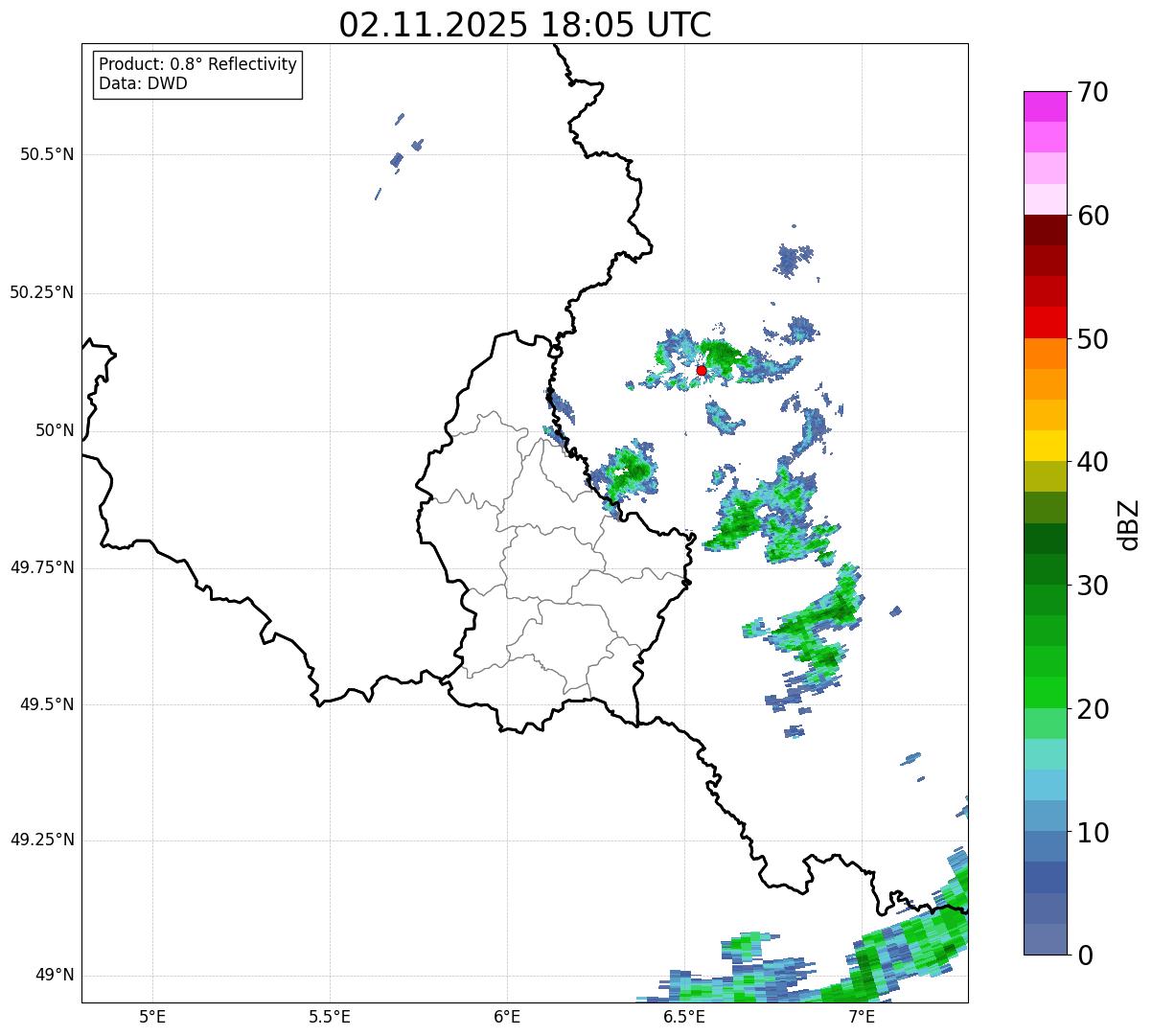Click the orange swatch just below 50

coord(1045,354)
